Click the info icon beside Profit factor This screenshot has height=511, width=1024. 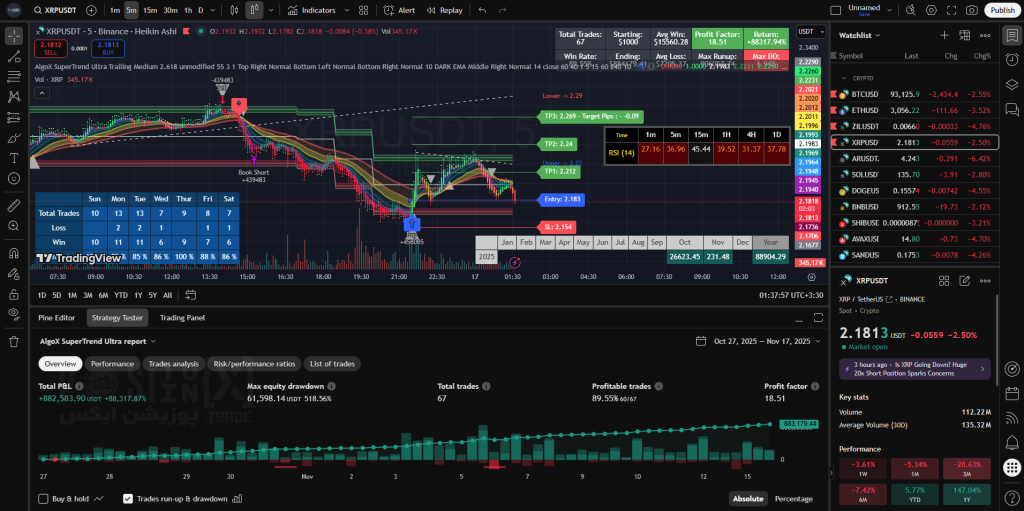click(x=816, y=386)
